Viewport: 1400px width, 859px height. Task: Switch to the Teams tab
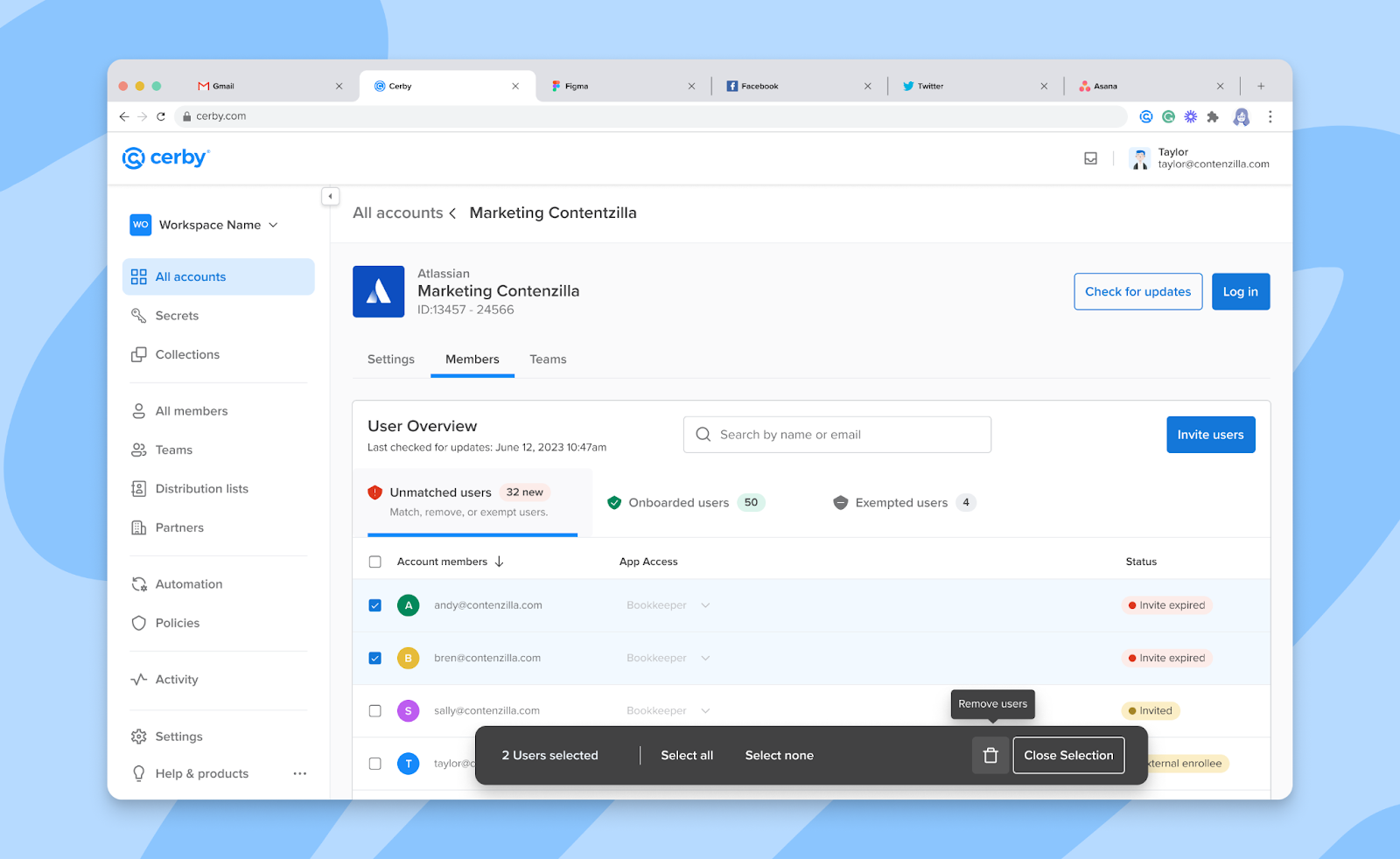click(548, 360)
